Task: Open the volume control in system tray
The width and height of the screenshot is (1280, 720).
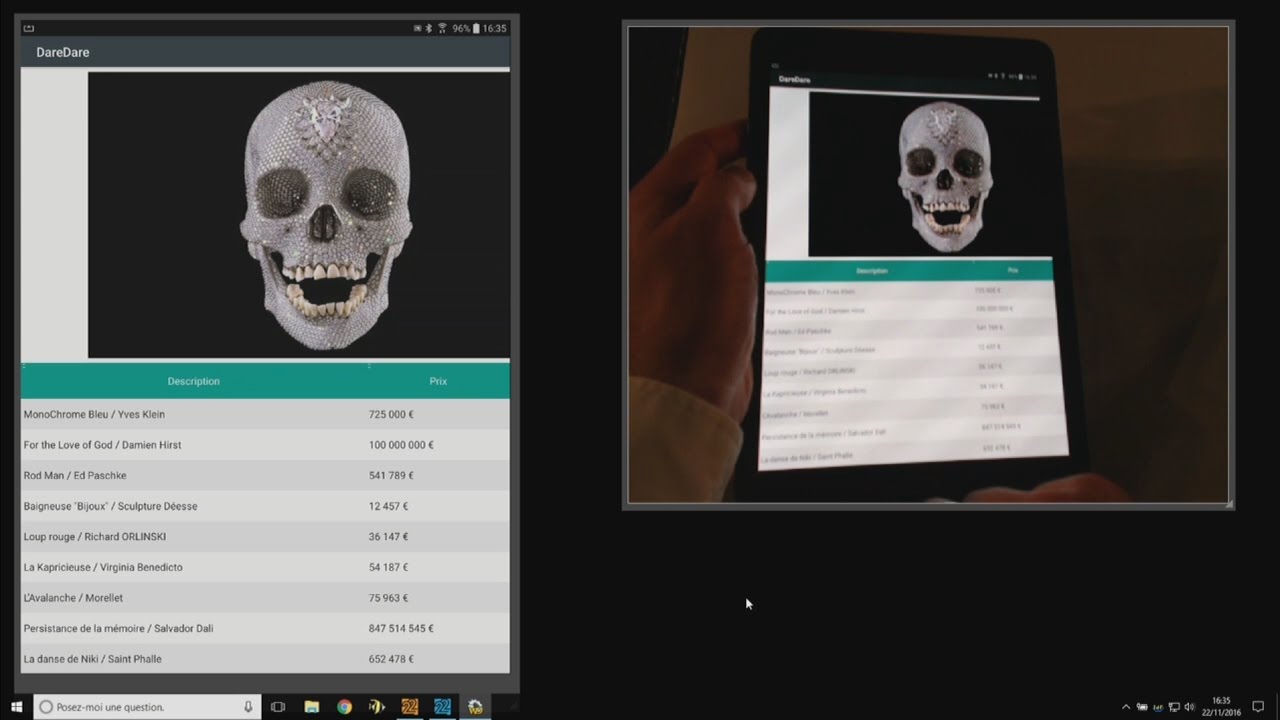Action: [x=1189, y=707]
